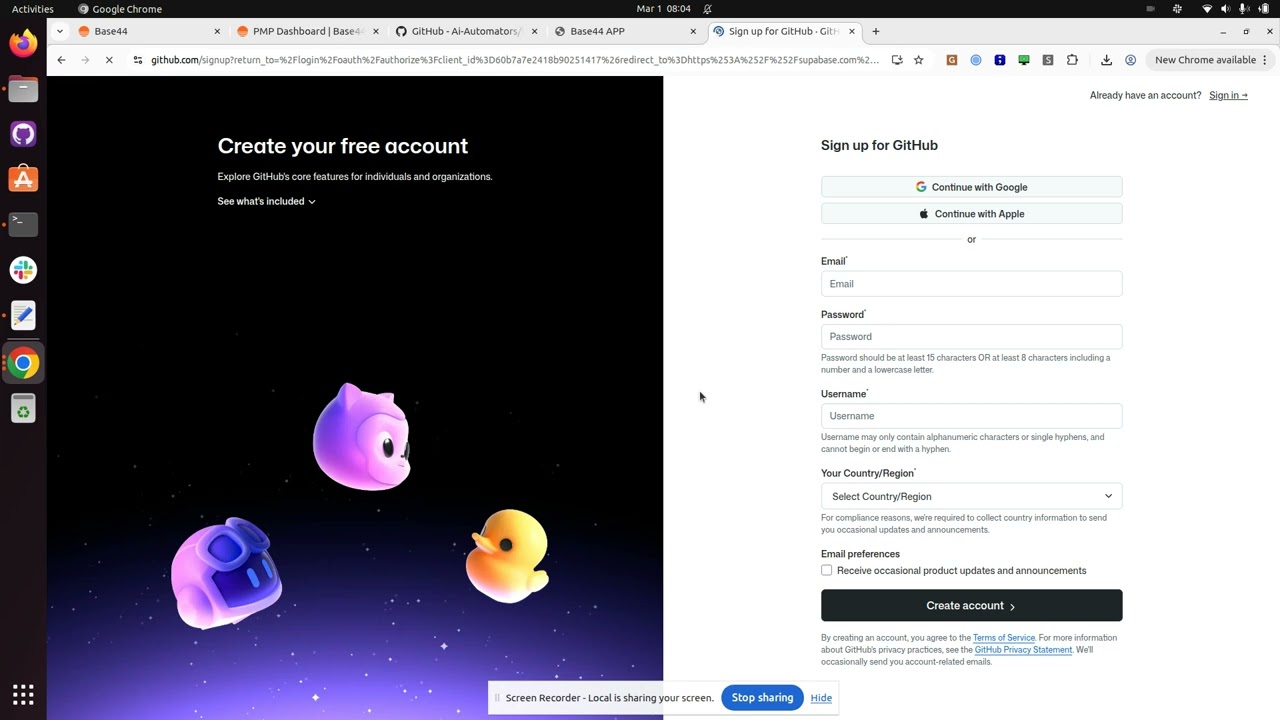The height and width of the screenshot is (720, 1280).
Task: Stop loading the page
Action: pos(109,60)
